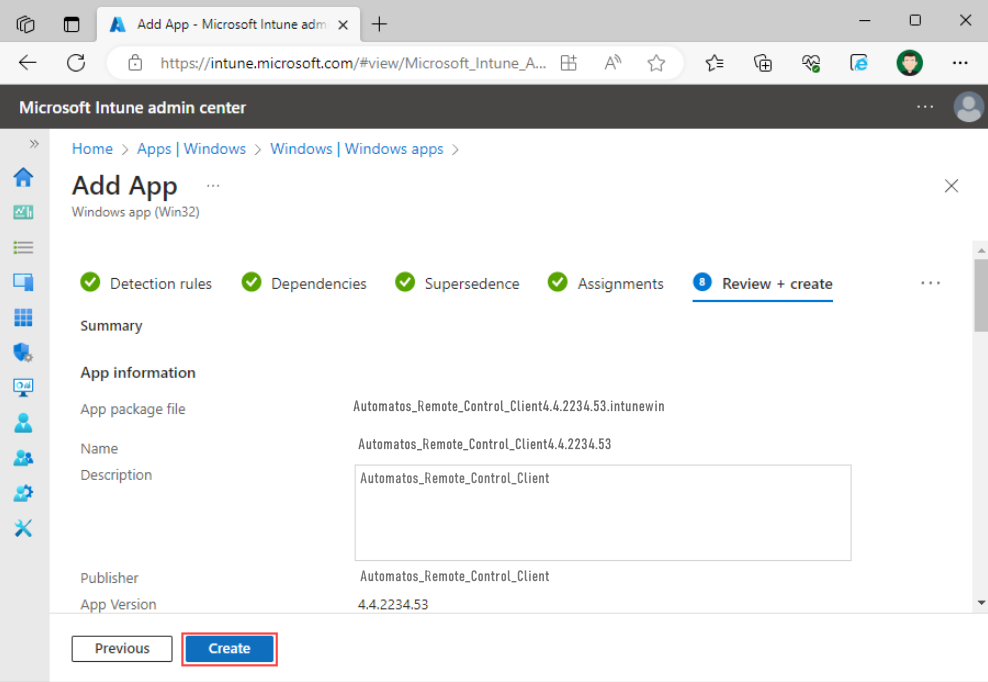
Task: Open the Users icon in the sidebar
Action: pyautogui.click(x=23, y=422)
